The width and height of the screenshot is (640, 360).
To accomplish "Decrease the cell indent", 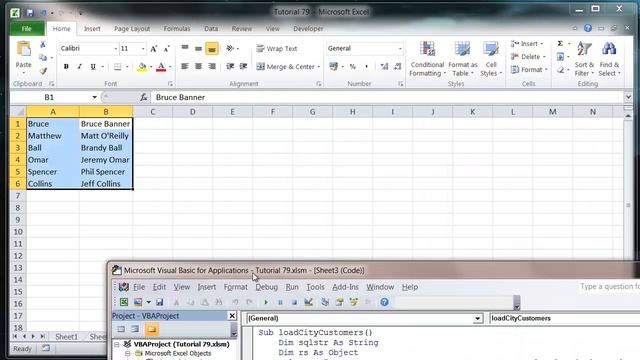I will (230, 67).
